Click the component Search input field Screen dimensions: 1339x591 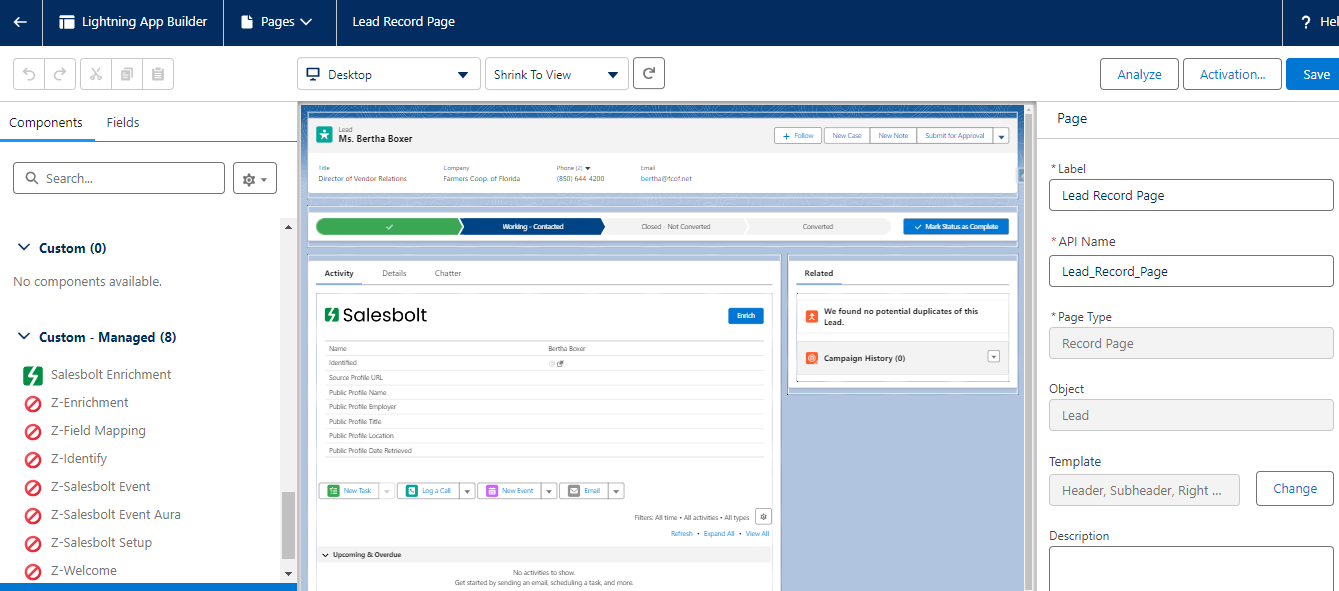[x=119, y=178]
